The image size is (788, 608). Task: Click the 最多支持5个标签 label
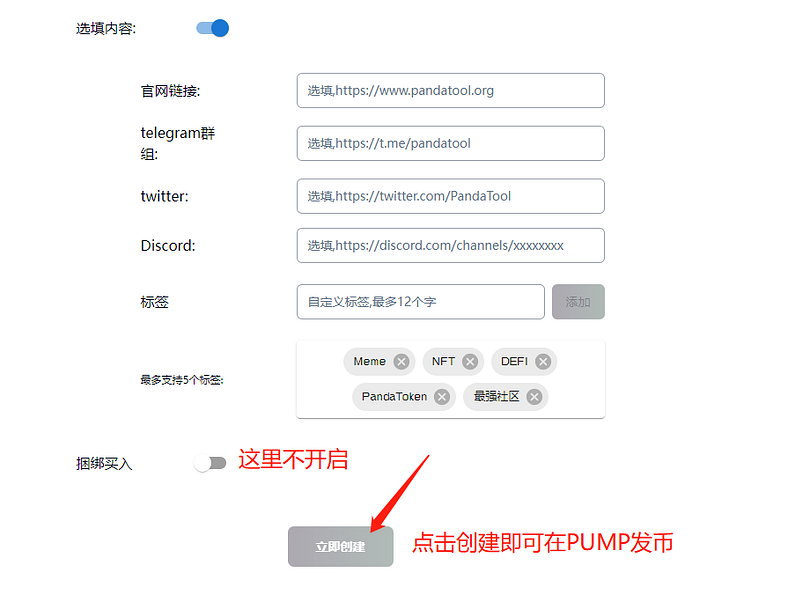pos(182,380)
